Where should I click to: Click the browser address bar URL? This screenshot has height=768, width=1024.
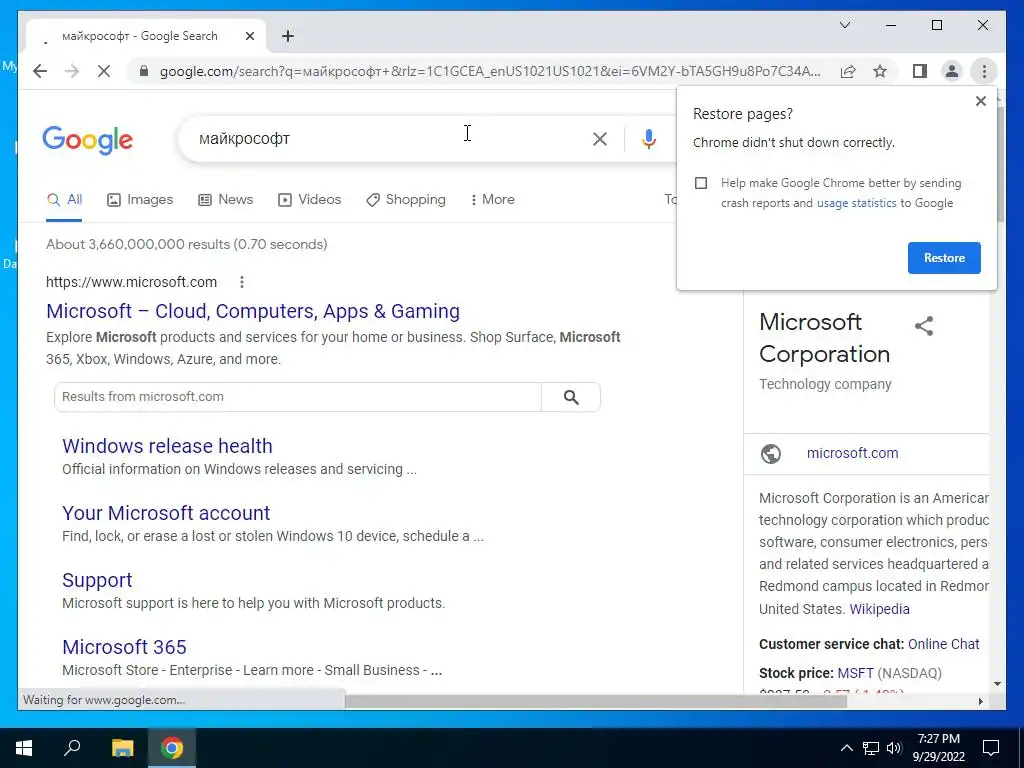click(x=490, y=71)
